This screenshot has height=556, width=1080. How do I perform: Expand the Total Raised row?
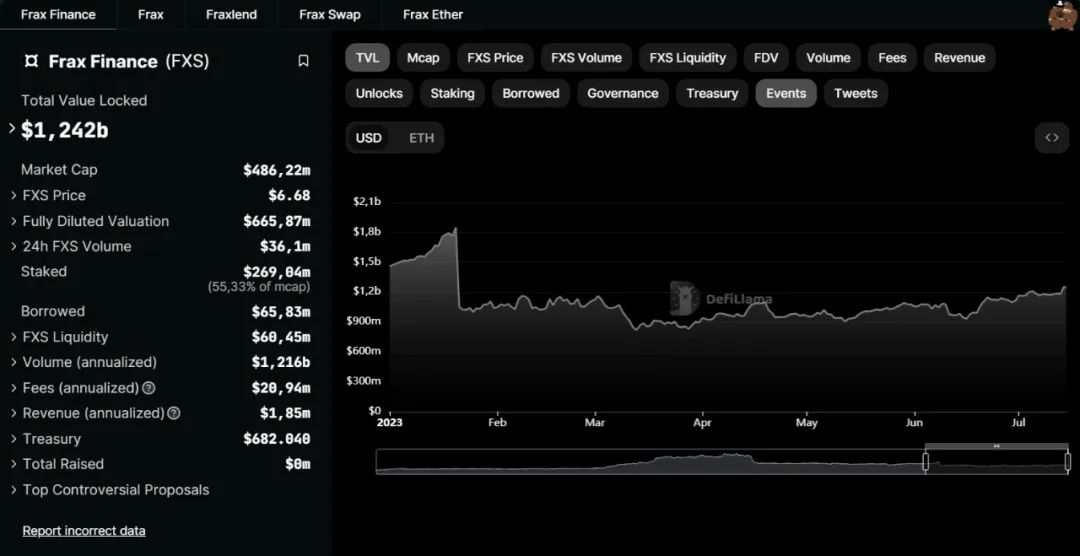(x=14, y=464)
